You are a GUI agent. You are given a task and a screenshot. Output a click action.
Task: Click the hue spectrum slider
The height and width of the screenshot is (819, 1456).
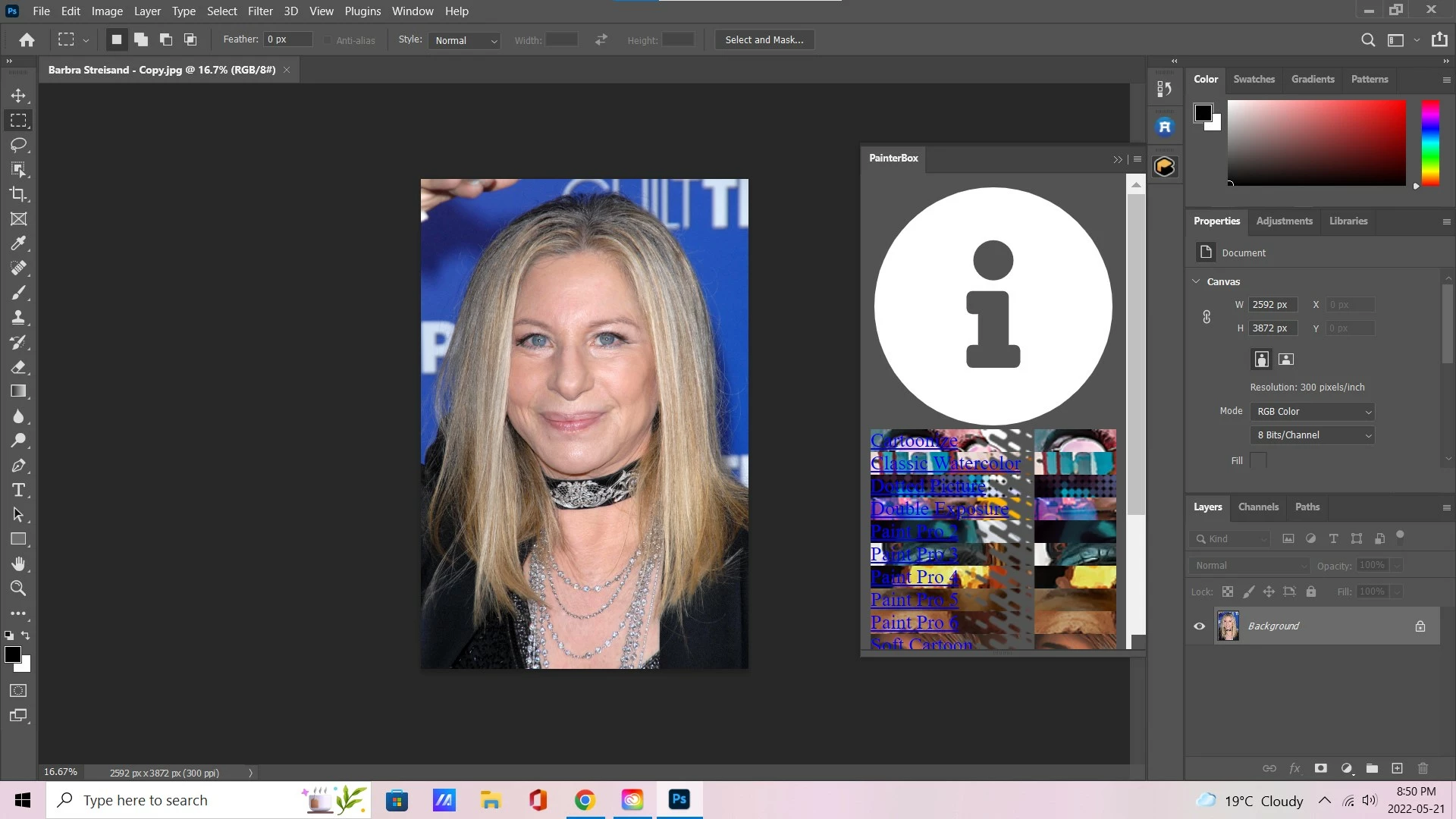click(1430, 143)
